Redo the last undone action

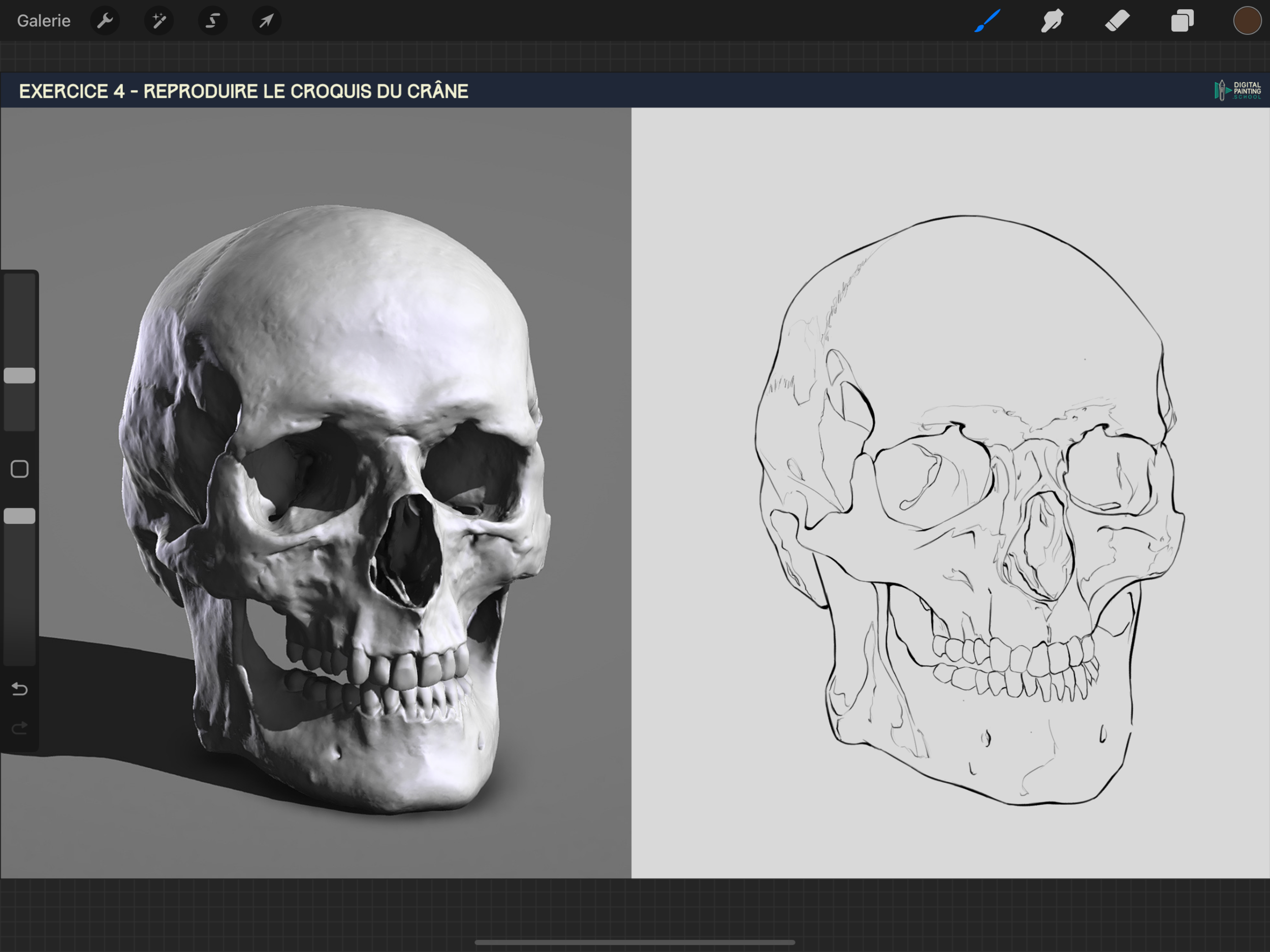(19, 728)
